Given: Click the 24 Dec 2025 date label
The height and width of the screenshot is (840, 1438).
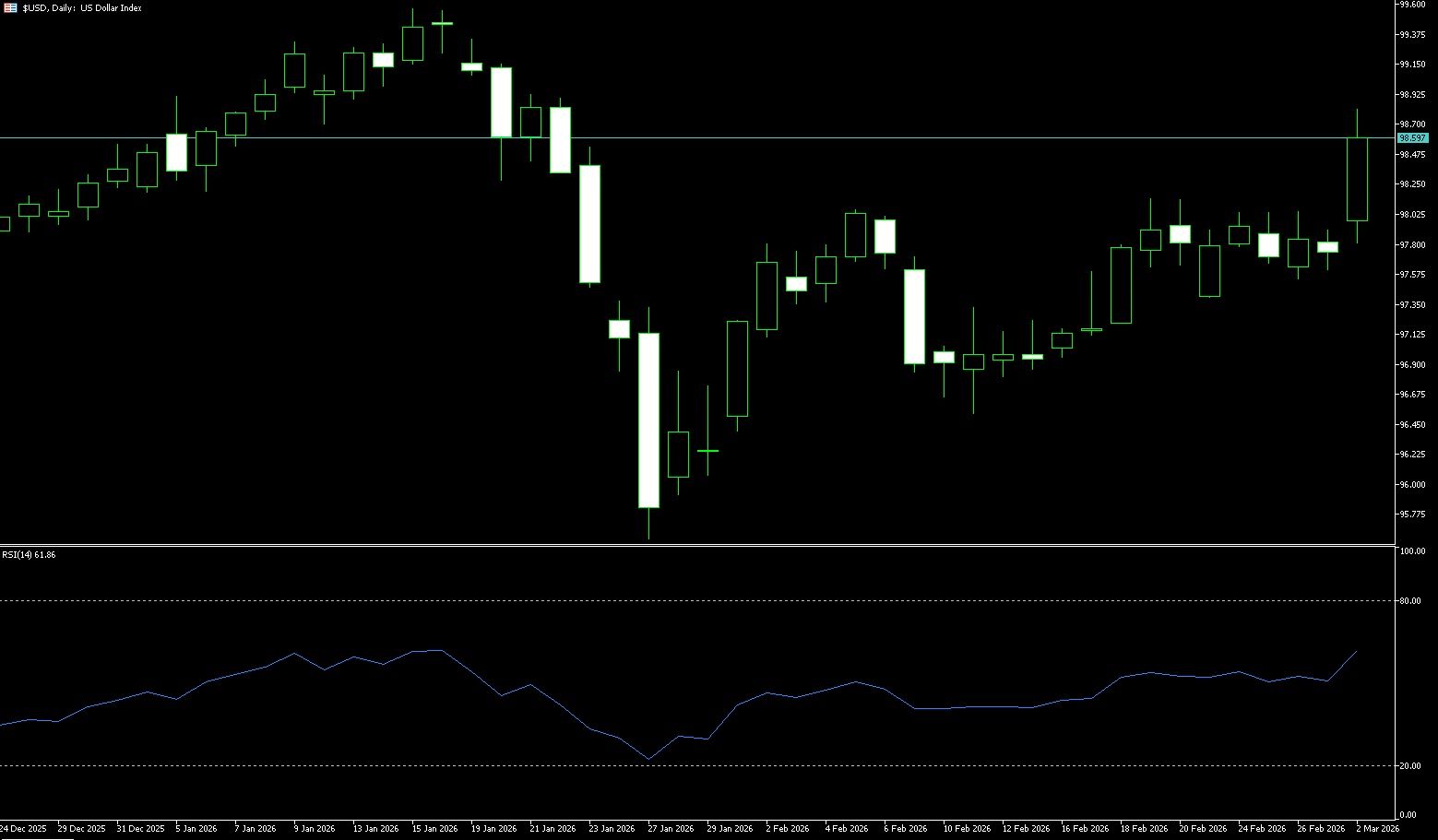Looking at the screenshot, I should tap(23, 829).
